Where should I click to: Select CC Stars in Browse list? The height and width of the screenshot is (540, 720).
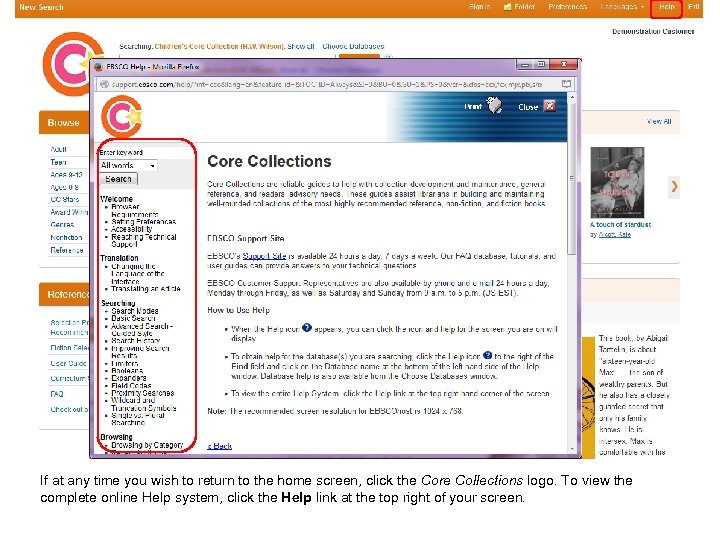[x=65, y=199]
